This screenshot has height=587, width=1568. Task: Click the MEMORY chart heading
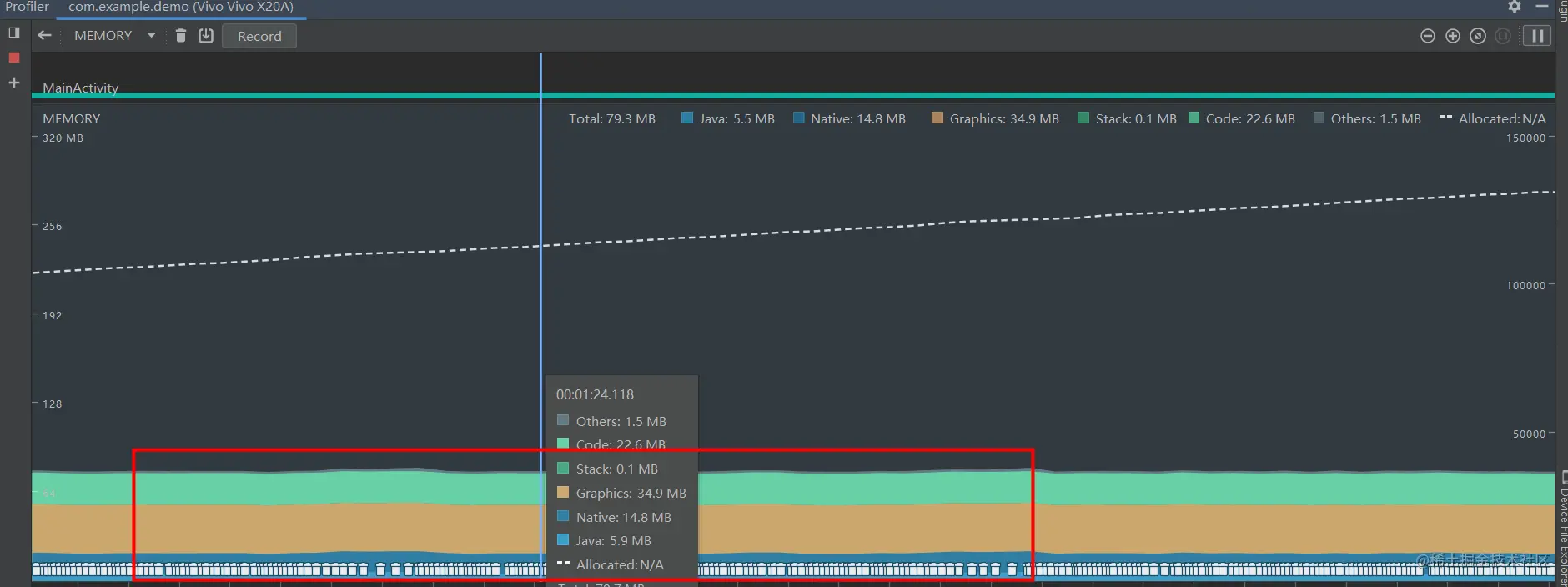(71, 118)
